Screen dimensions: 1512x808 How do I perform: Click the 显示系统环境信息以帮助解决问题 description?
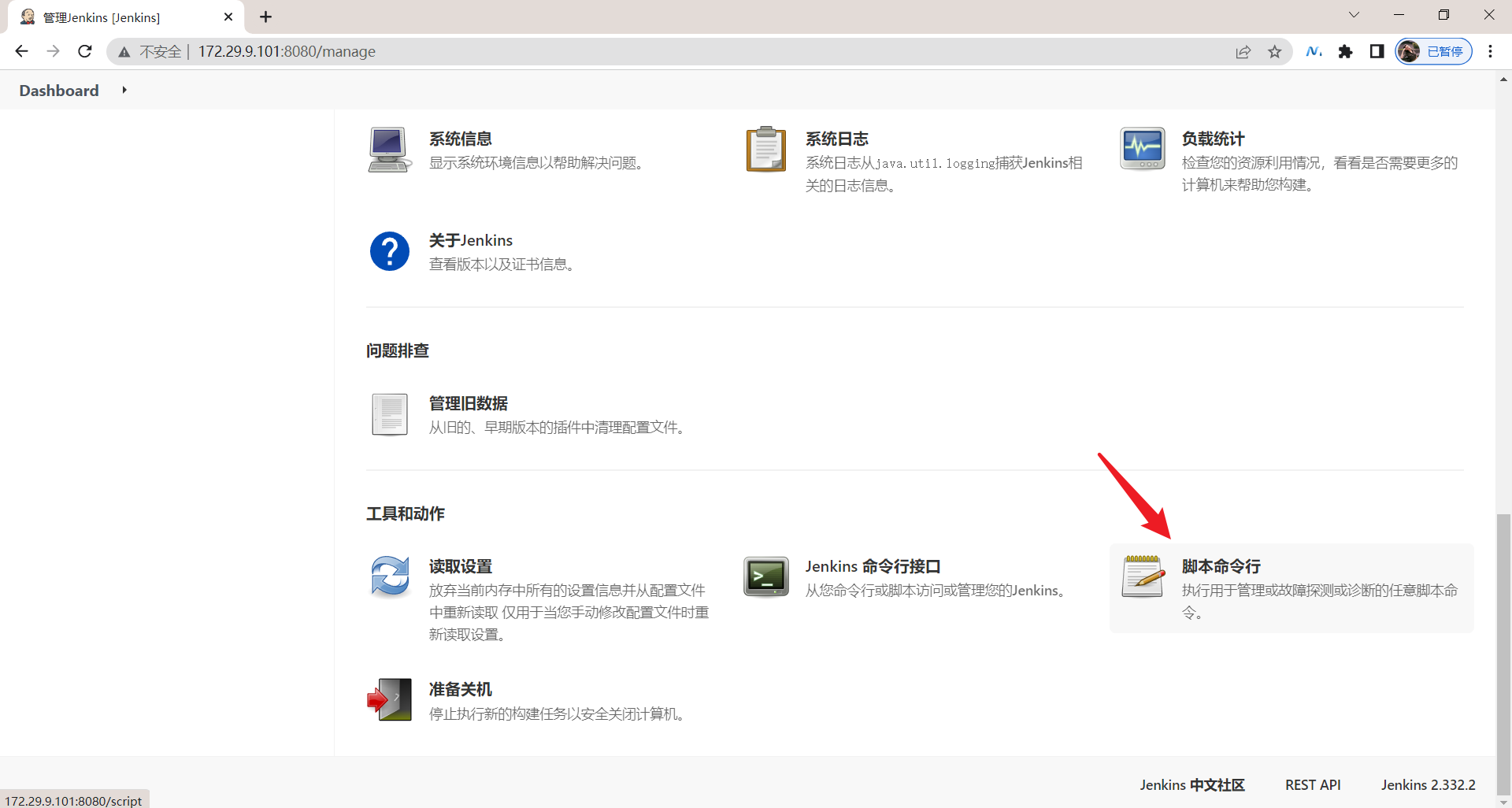[536, 163]
